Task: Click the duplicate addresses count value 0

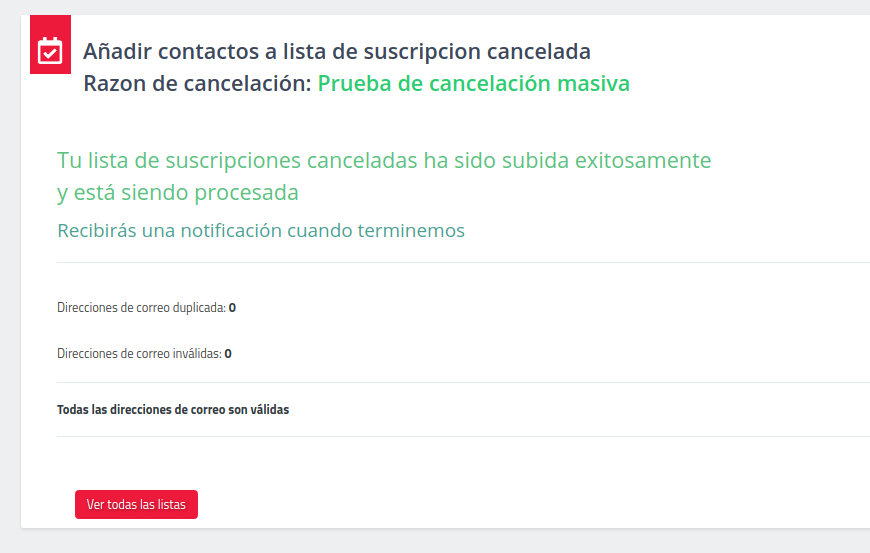Action: point(232,308)
